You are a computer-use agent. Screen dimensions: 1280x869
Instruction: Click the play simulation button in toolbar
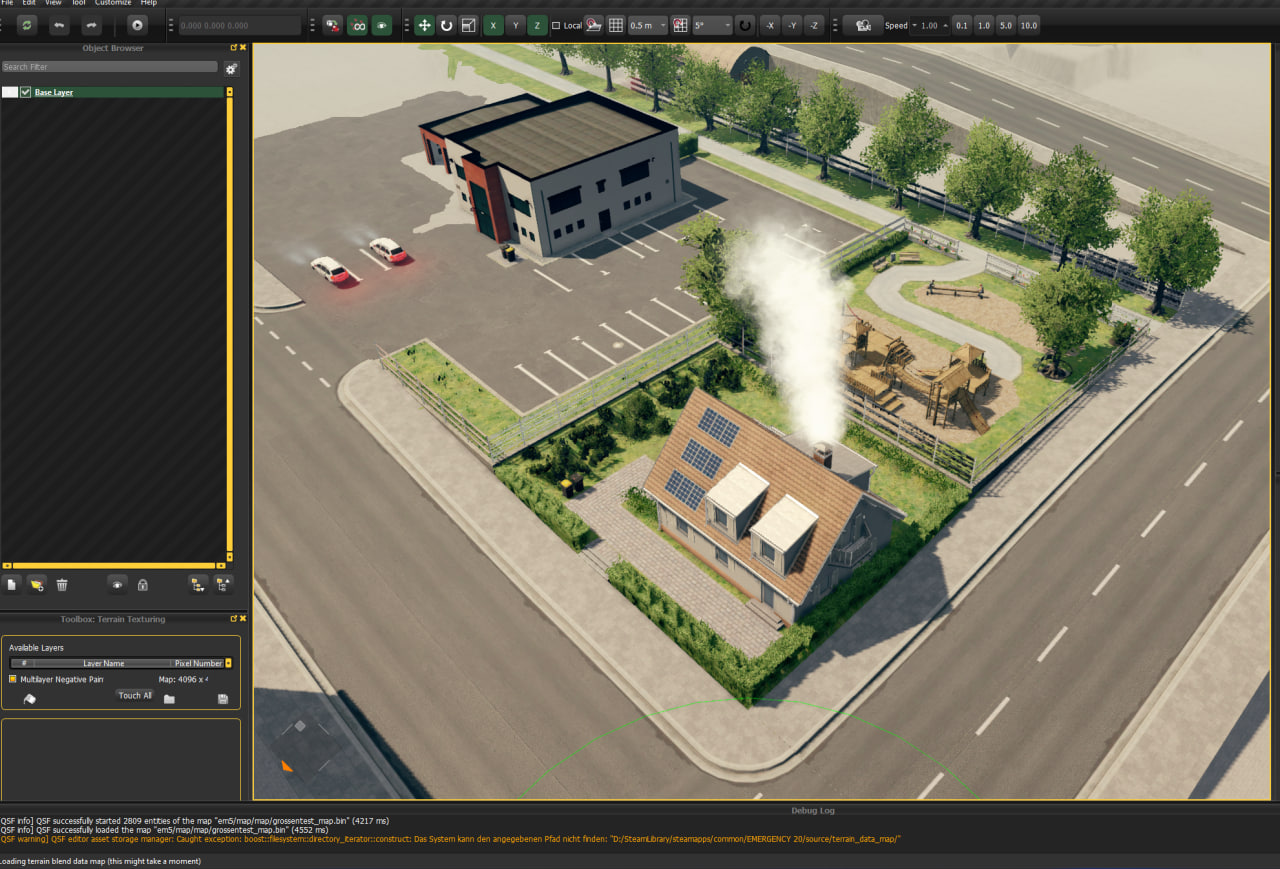(x=137, y=25)
